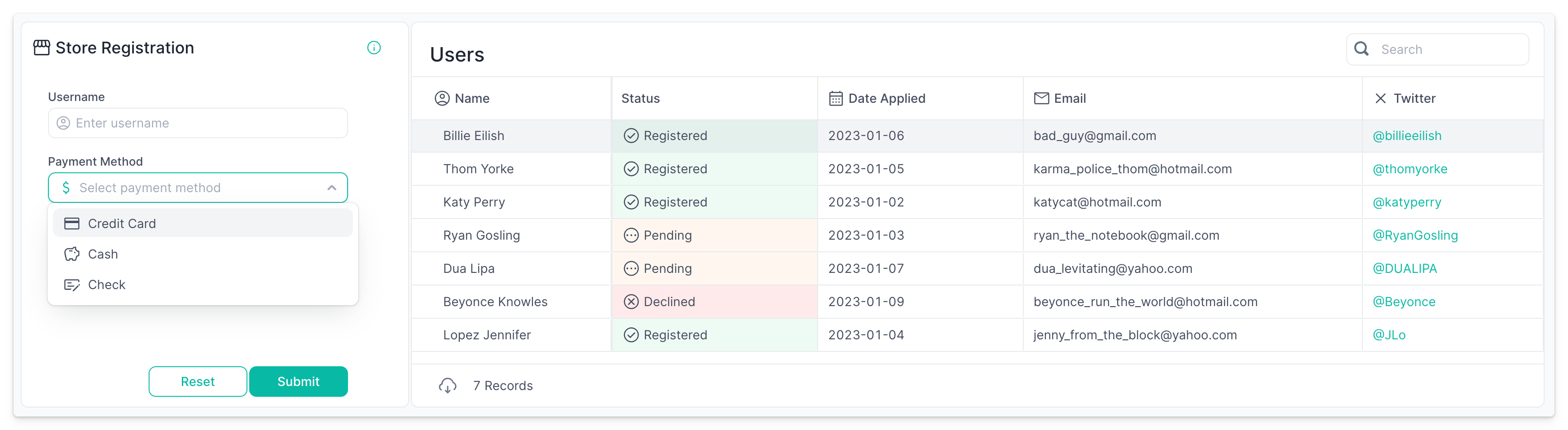Viewport: 1568px width, 430px height.
Task: Collapse the payment method dropdown with its chevron
Action: (332, 187)
